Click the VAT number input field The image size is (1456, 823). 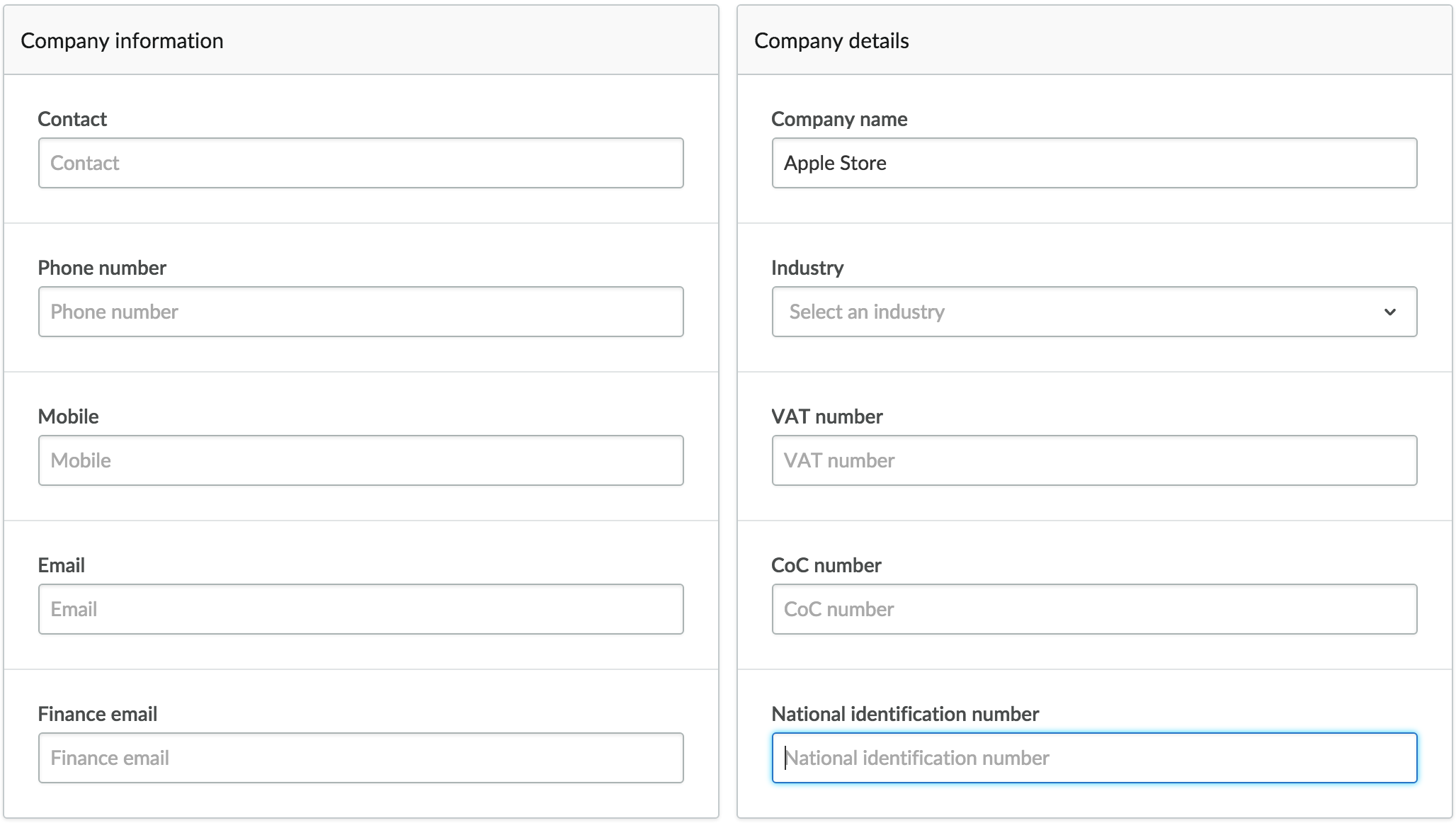[1095, 460]
